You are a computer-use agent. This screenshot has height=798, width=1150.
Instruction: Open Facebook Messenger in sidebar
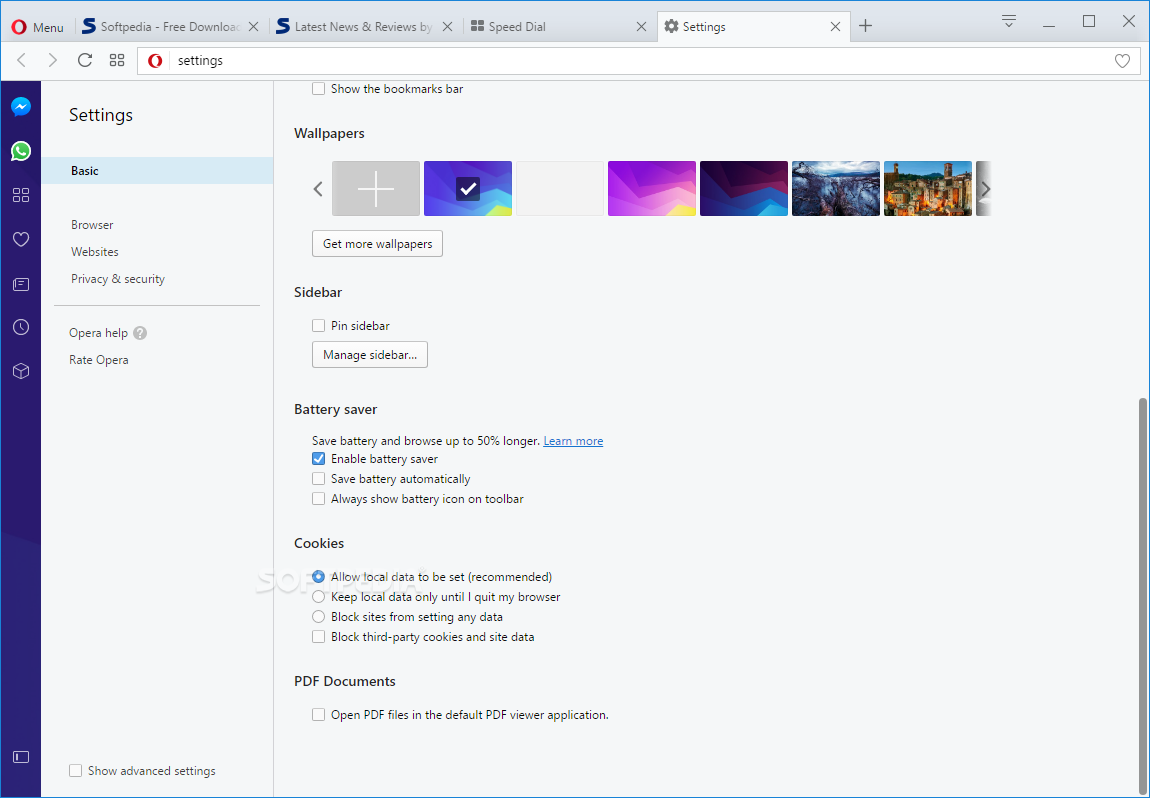coord(21,107)
